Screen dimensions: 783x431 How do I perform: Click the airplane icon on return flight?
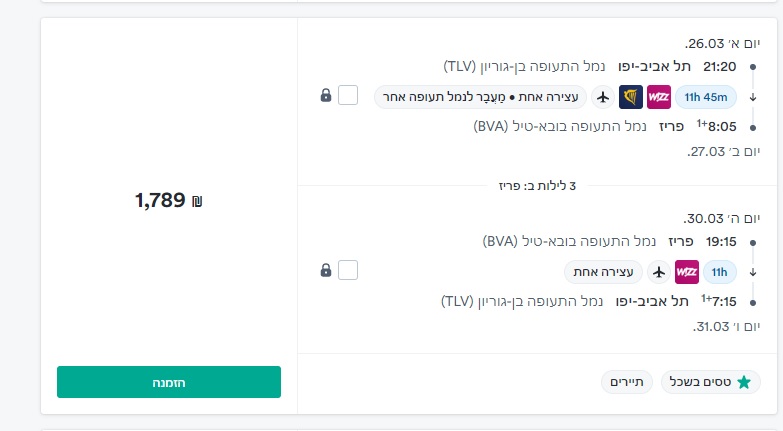point(658,271)
